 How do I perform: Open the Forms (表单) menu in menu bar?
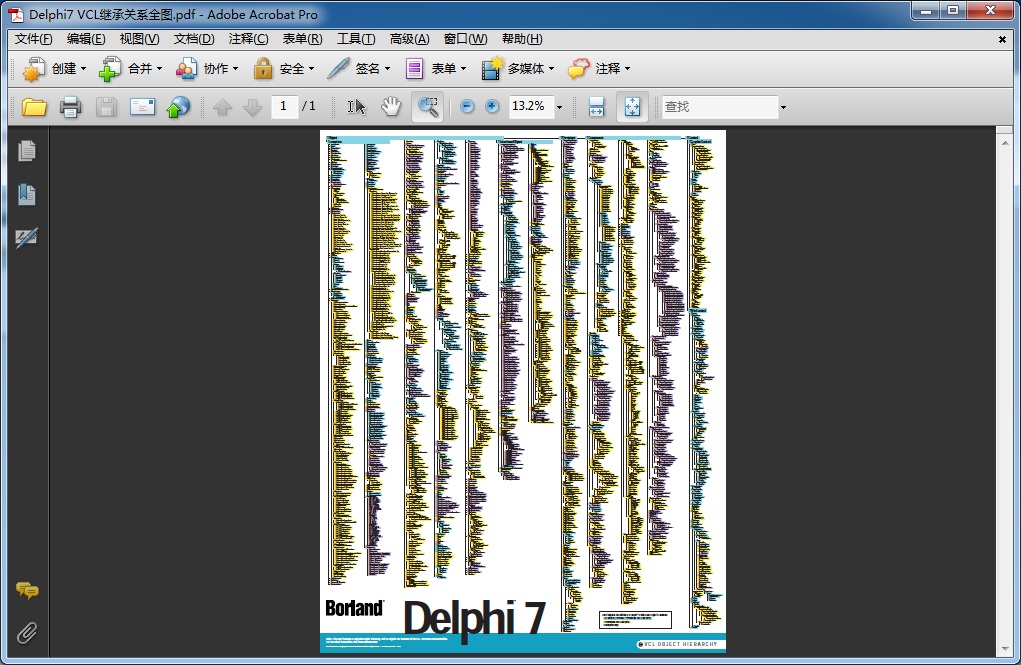click(302, 39)
